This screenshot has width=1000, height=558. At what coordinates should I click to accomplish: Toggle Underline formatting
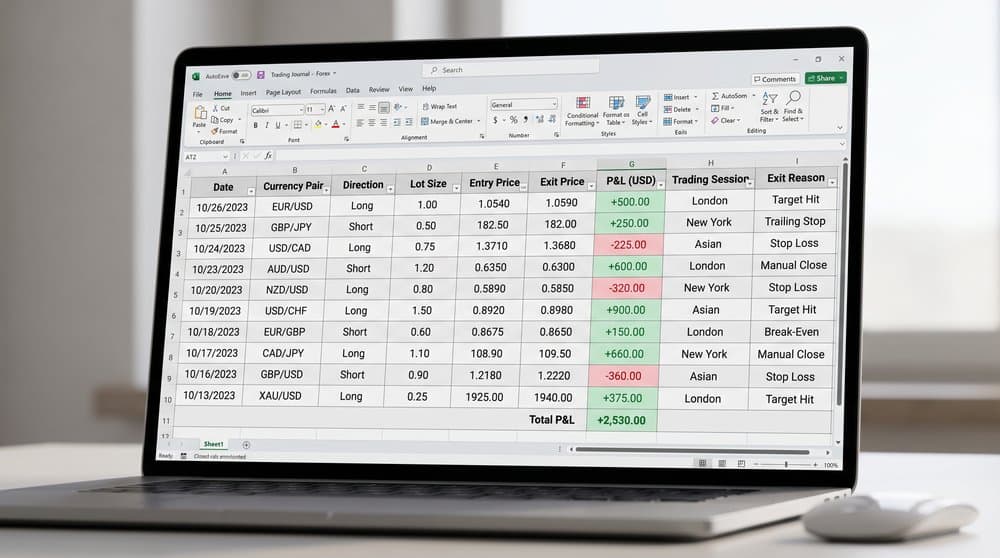pyautogui.click(x=277, y=126)
